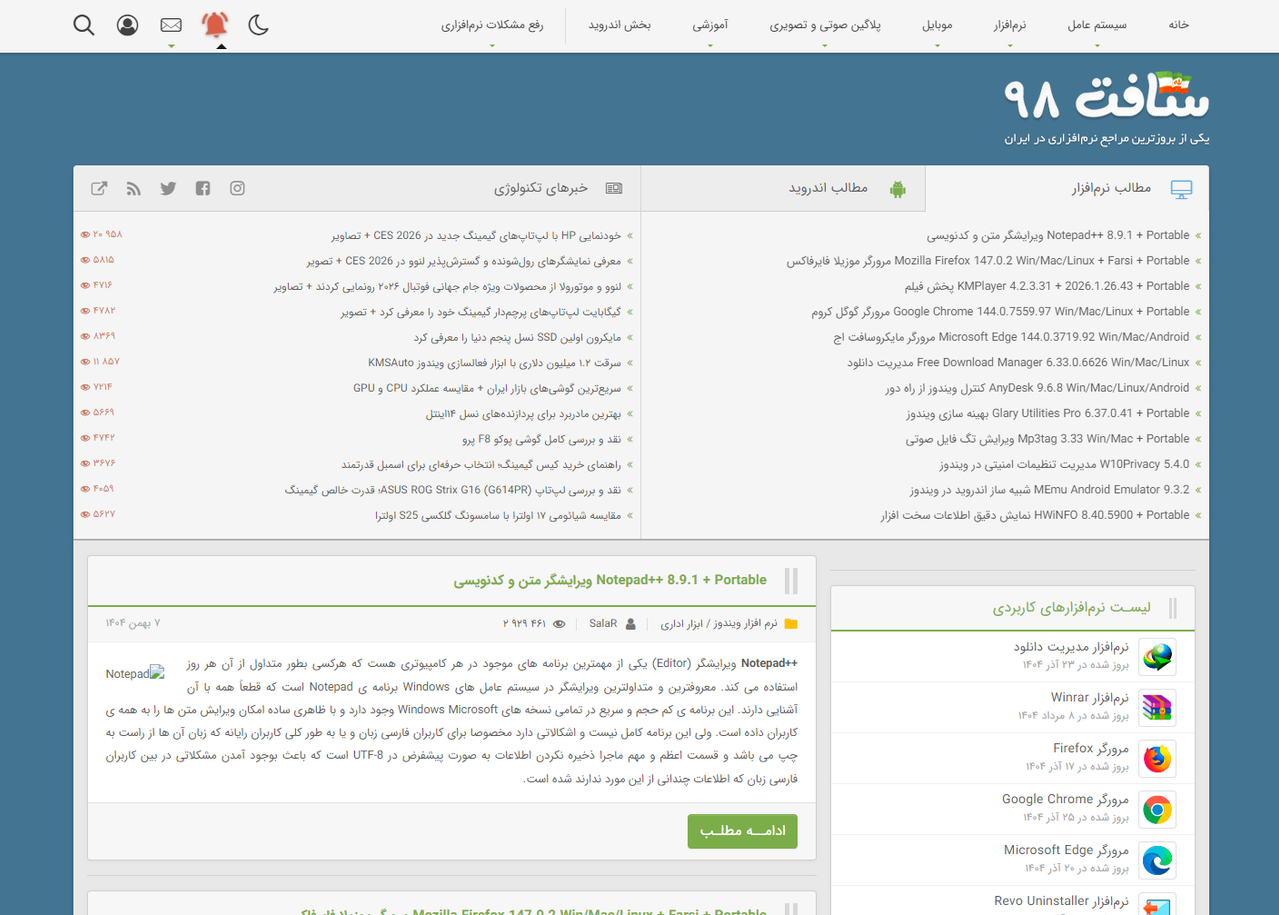
Task: Open Galaxy S25 Ultra comparison news
Action: click(498, 515)
